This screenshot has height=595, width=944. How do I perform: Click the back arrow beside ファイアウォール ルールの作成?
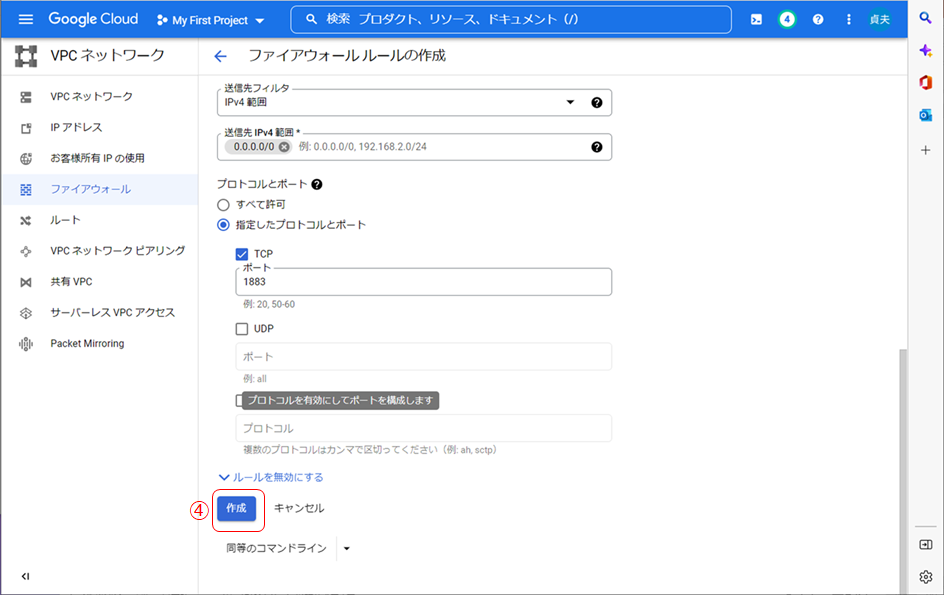(221, 56)
